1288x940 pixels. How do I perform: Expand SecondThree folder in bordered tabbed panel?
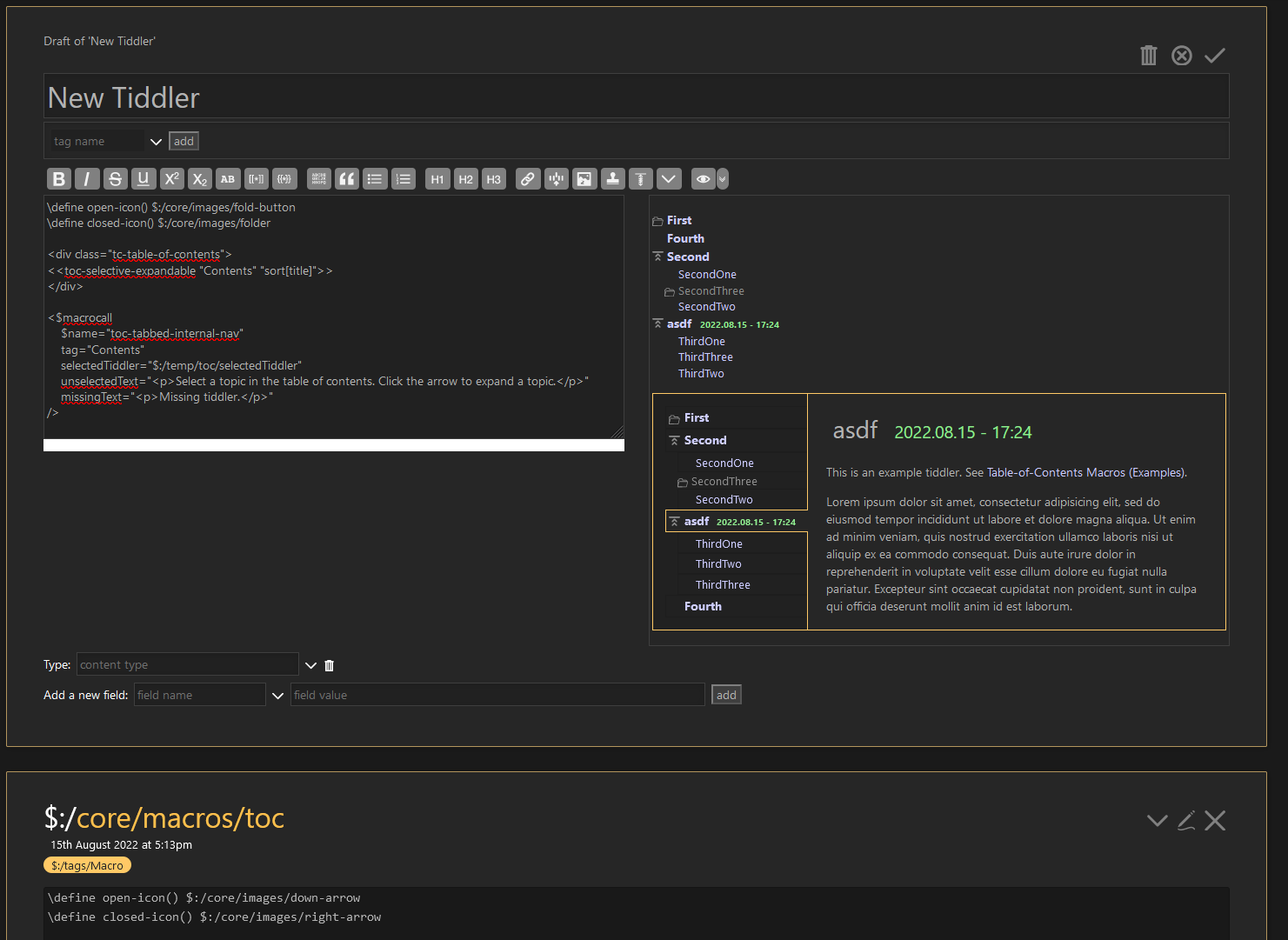[683, 483]
